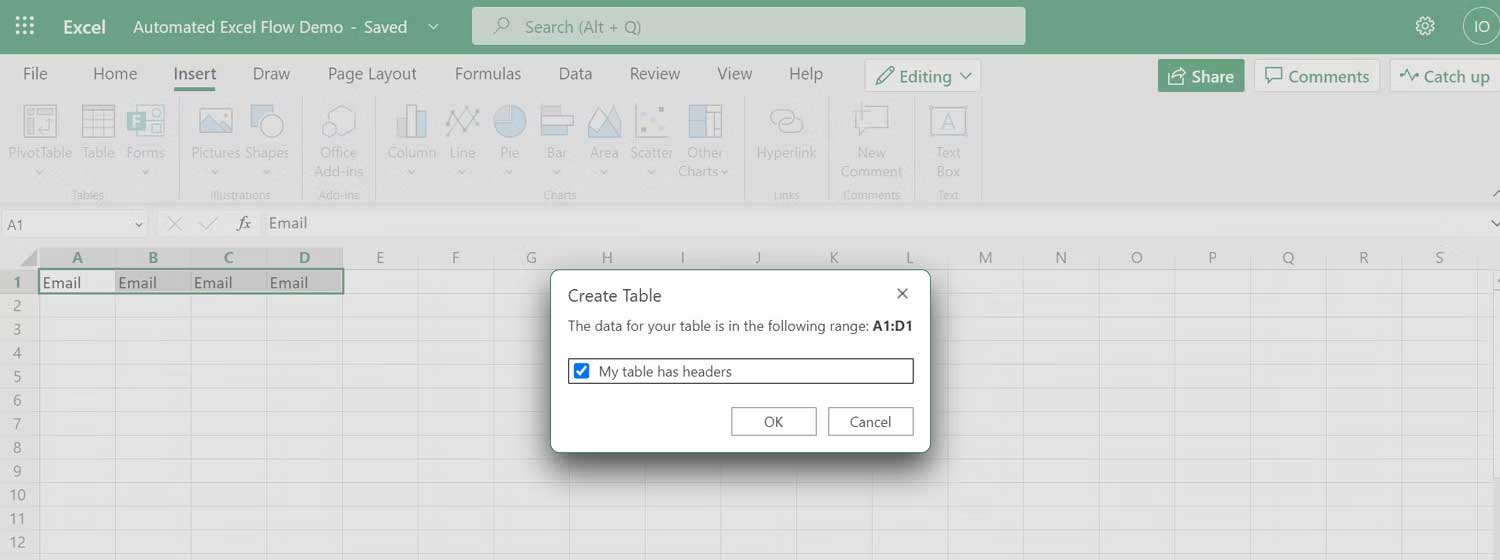Uncheck My table has headers checkbox

coord(581,371)
